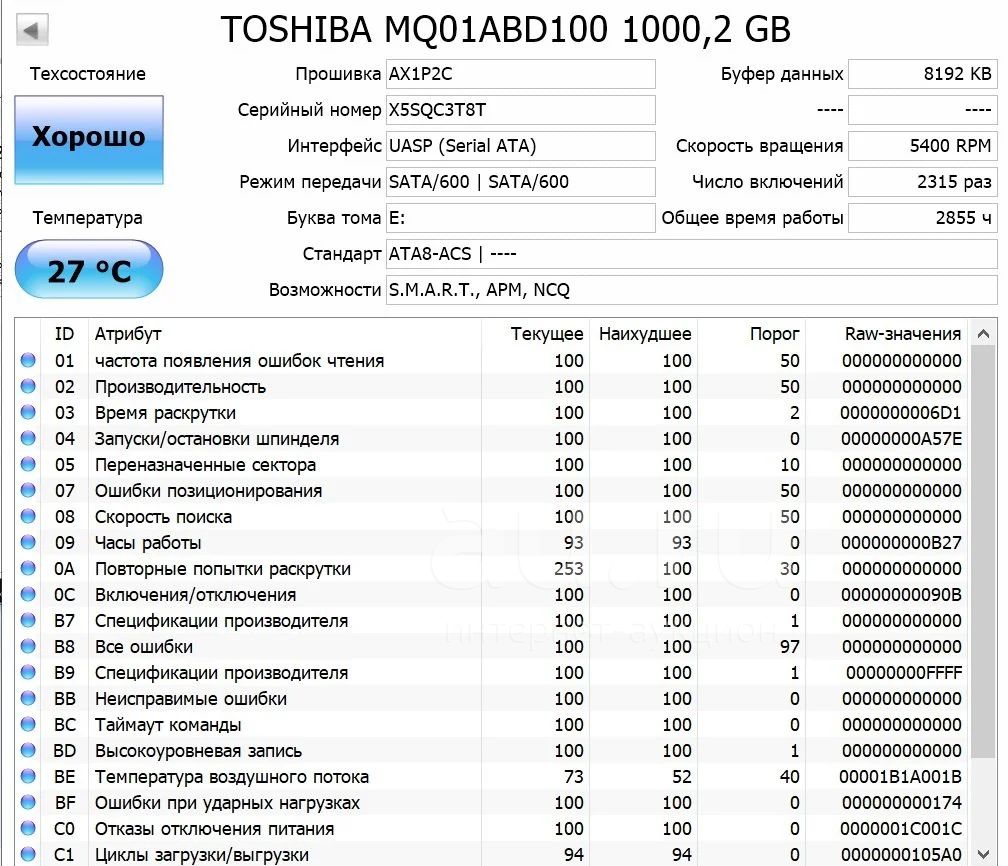Click status icon for Температура воздушного потока
Screen dimensions: 1008x866
point(28,777)
